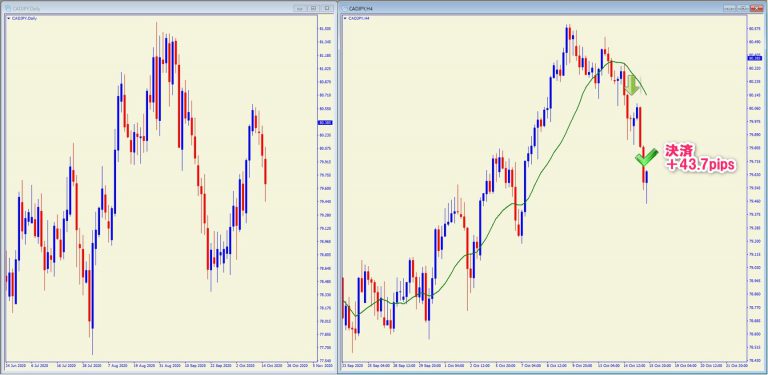Image resolution: width=768 pixels, height=375 pixels.
Task: Click the CADJPY,Daily window title icon
Action: coord(9,9)
